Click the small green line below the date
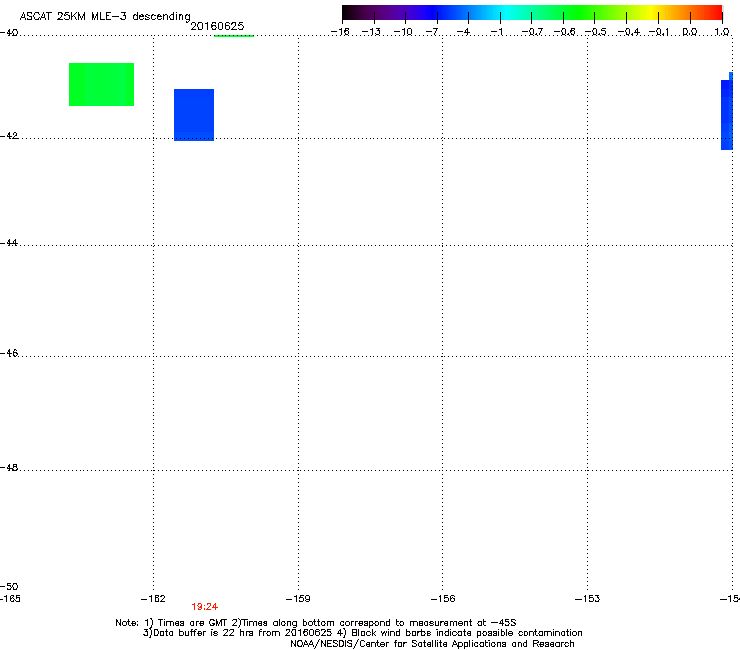Viewport: 740px width, 650px height. 234,36
